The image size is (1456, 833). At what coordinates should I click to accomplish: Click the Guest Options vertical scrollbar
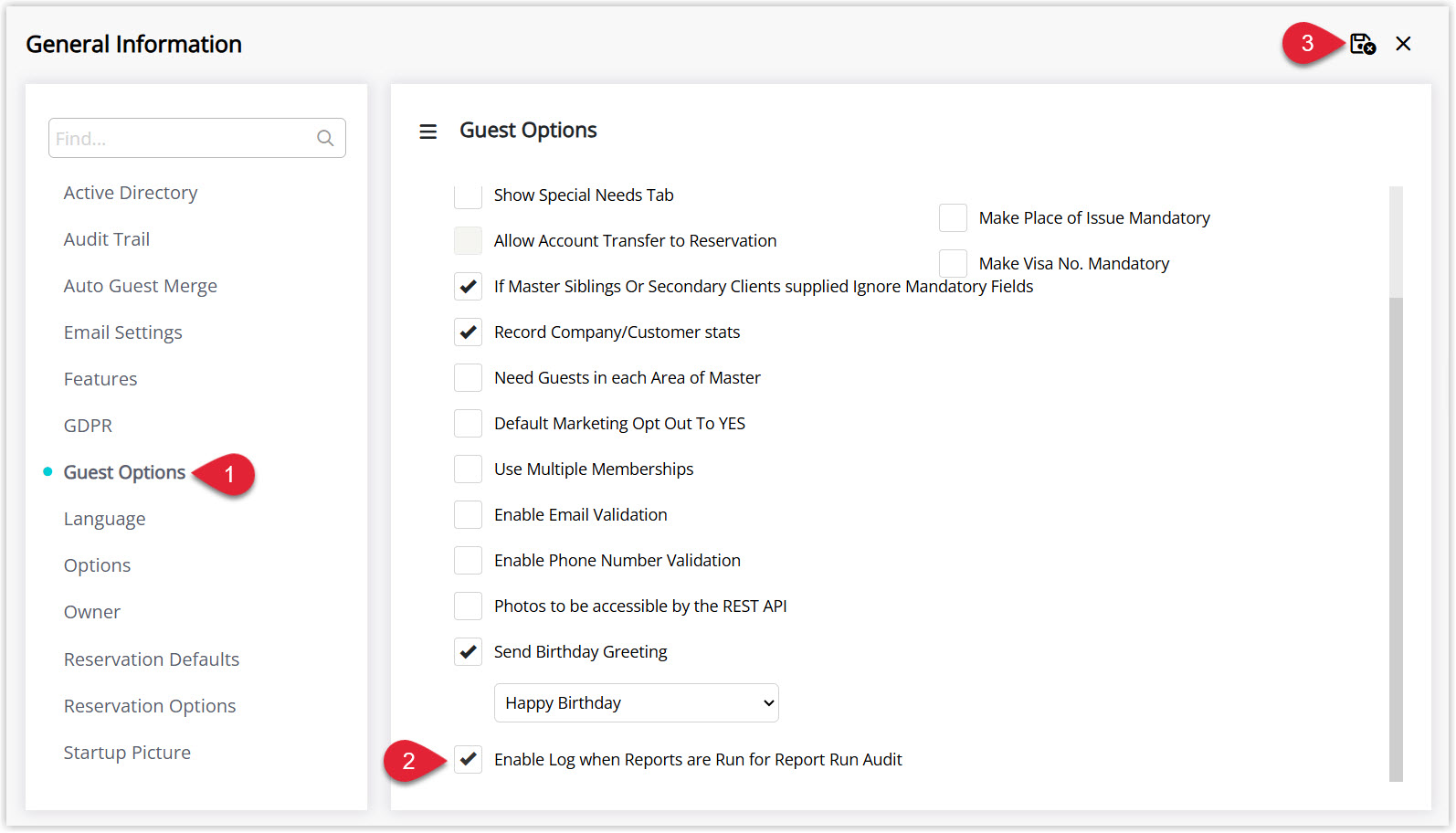[x=1396, y=539]
